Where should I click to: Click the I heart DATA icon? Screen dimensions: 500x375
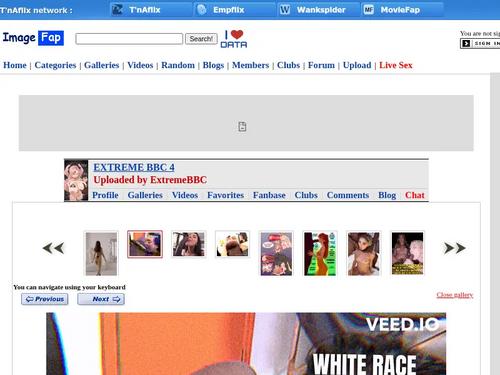click(234, 39)
